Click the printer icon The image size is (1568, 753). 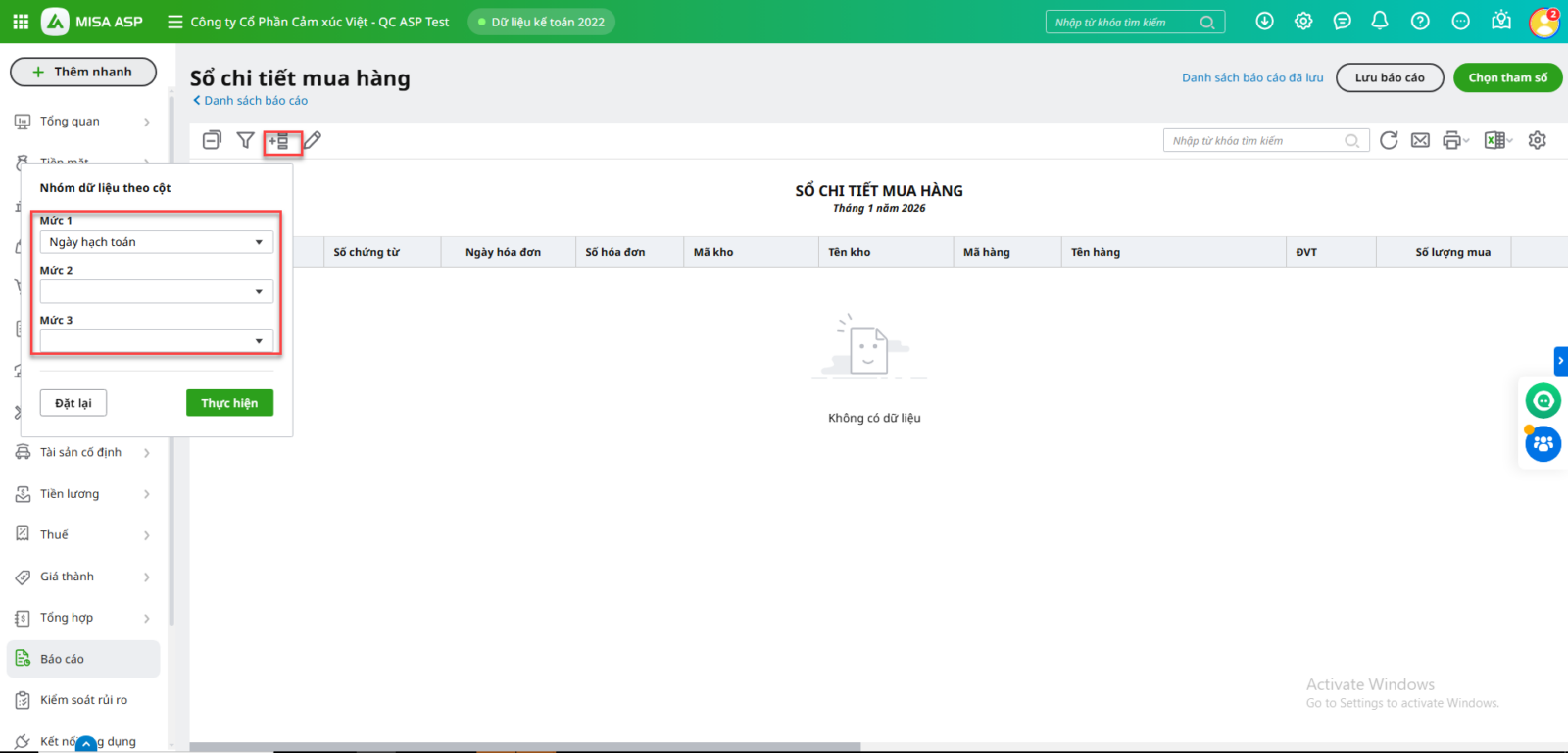click(x=1451, y=141)
